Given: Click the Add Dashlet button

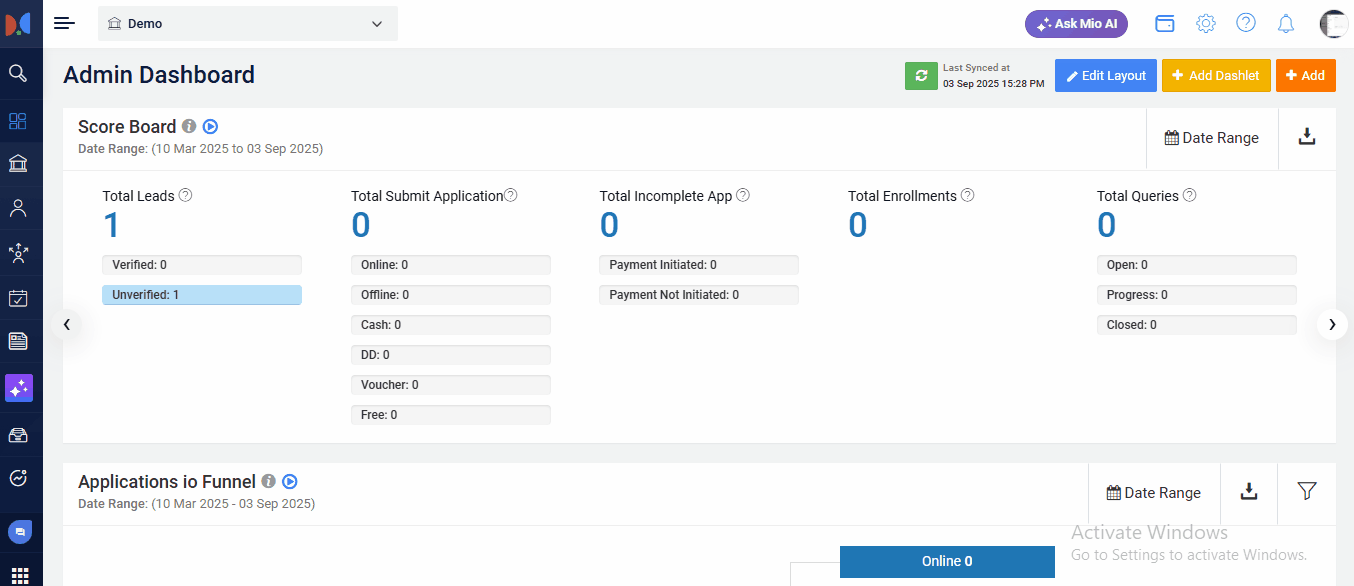Looking at the screenshot, I should click(x=1215, y=76).
